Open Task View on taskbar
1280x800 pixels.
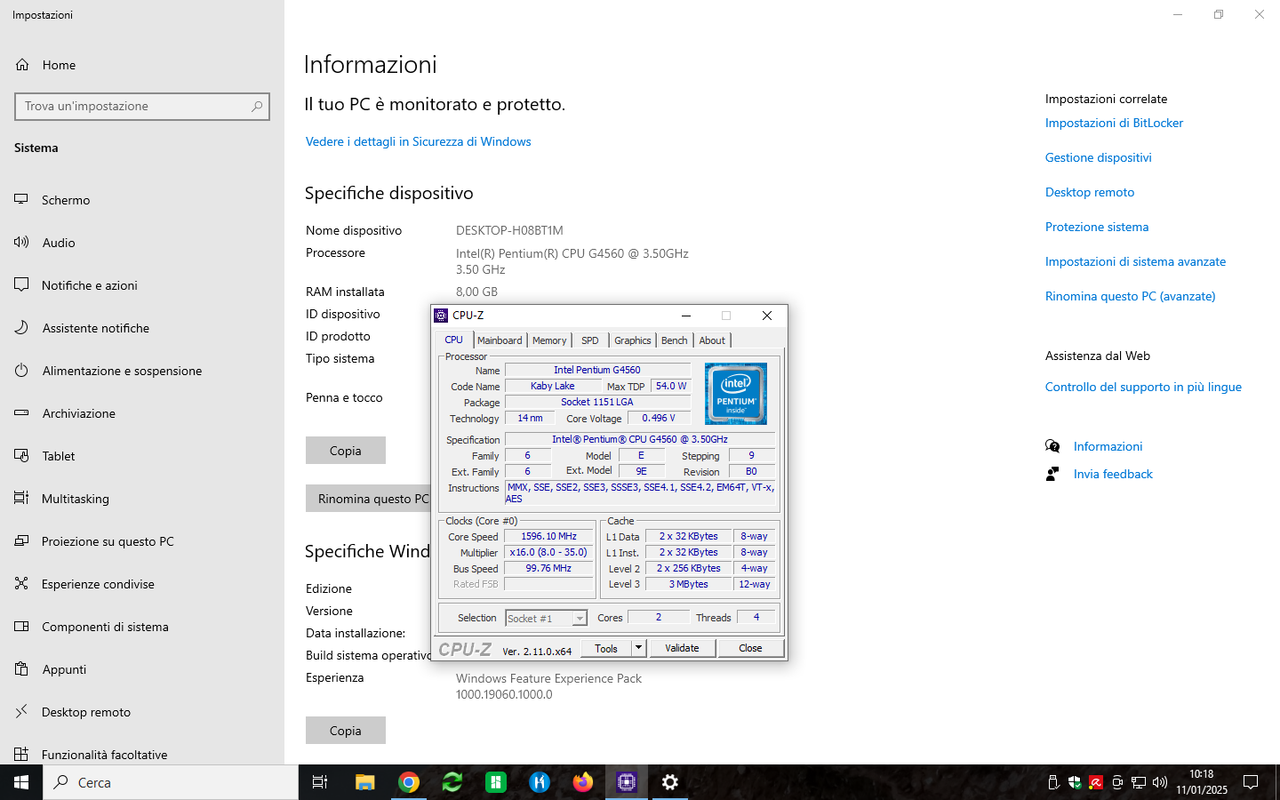(x=320, y=782)
